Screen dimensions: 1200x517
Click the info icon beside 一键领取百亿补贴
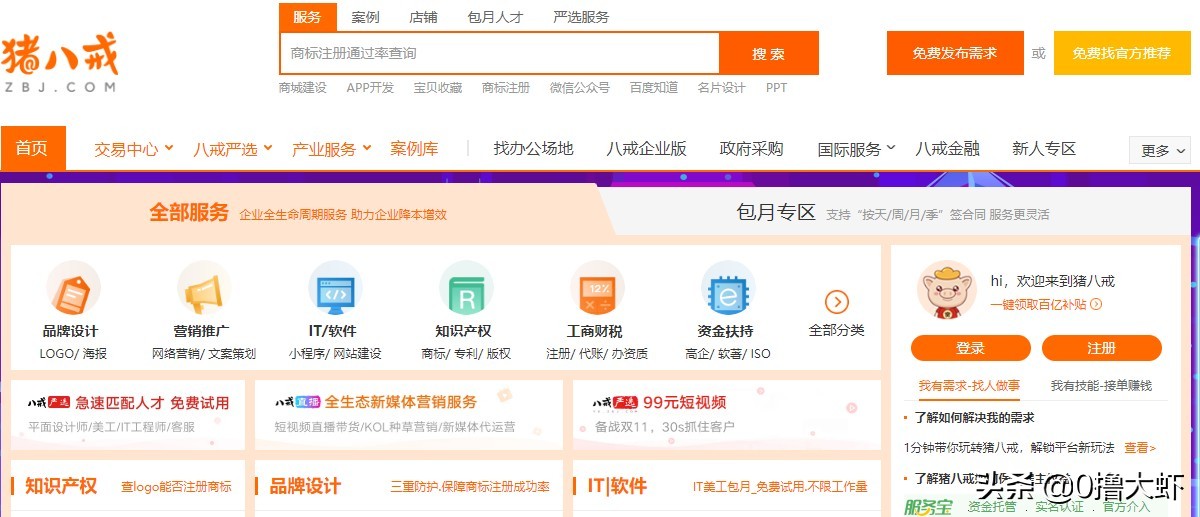1096,304
